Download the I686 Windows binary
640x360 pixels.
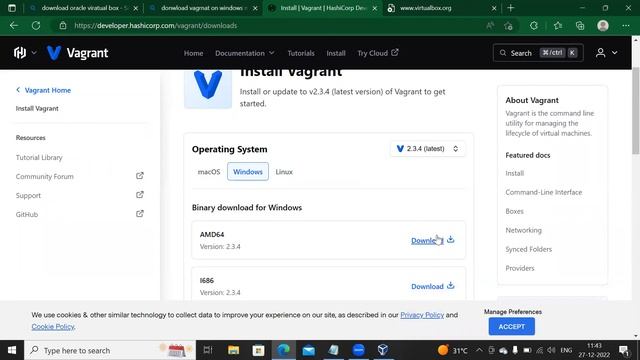[x=427, y=287]
